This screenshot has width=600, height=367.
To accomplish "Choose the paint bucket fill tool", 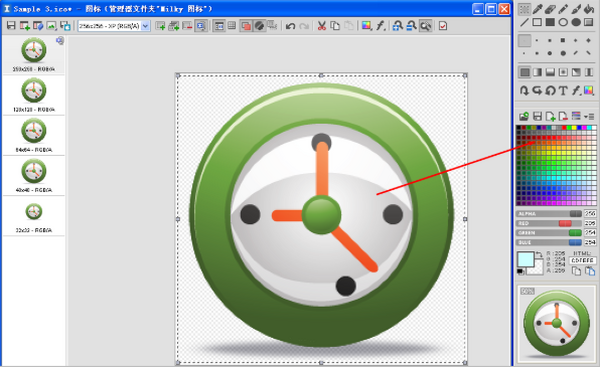I will pyautogui.click(x=589, y=9).
